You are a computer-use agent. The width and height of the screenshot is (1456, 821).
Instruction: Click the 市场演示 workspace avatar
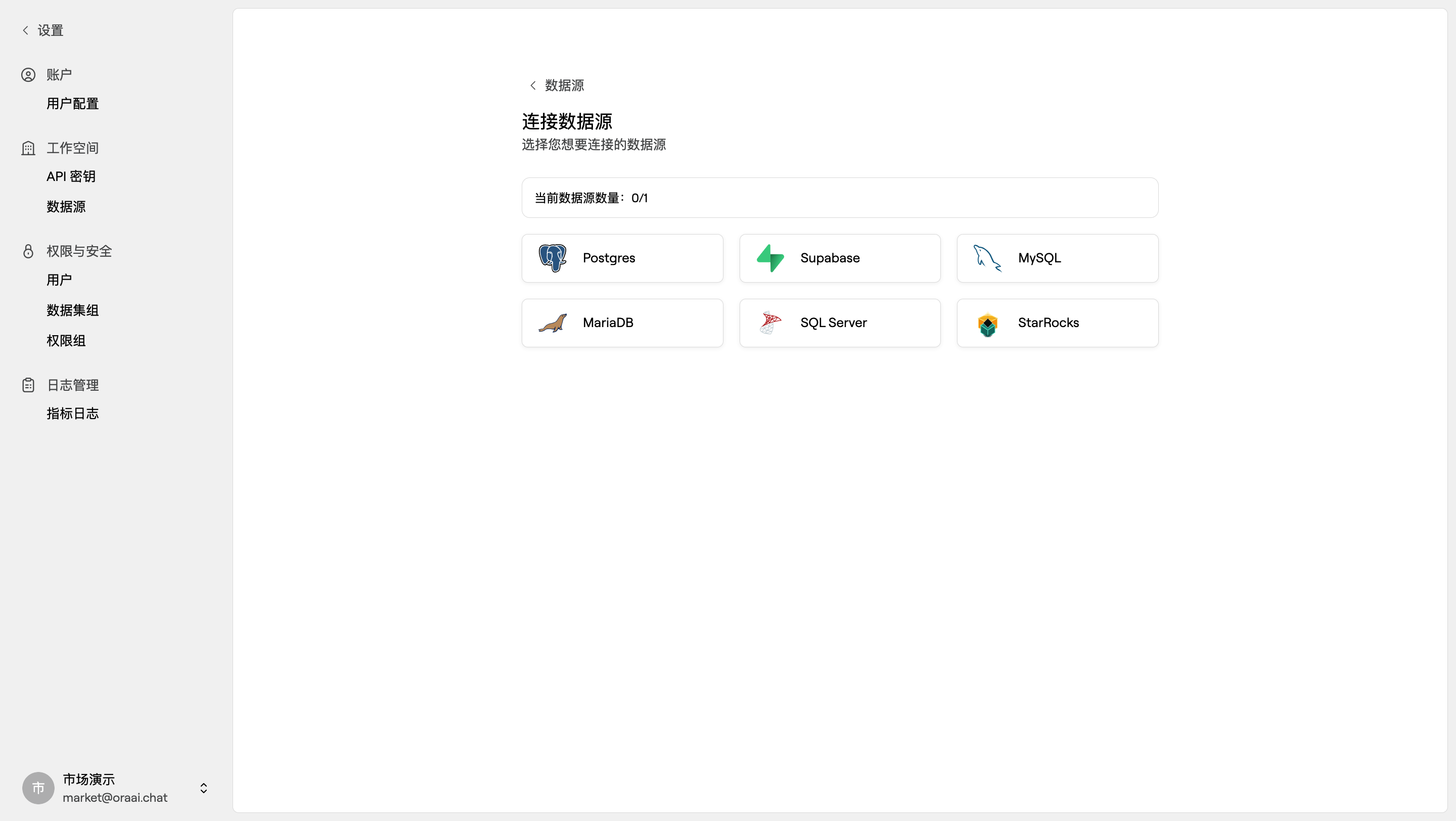[38, 788]
